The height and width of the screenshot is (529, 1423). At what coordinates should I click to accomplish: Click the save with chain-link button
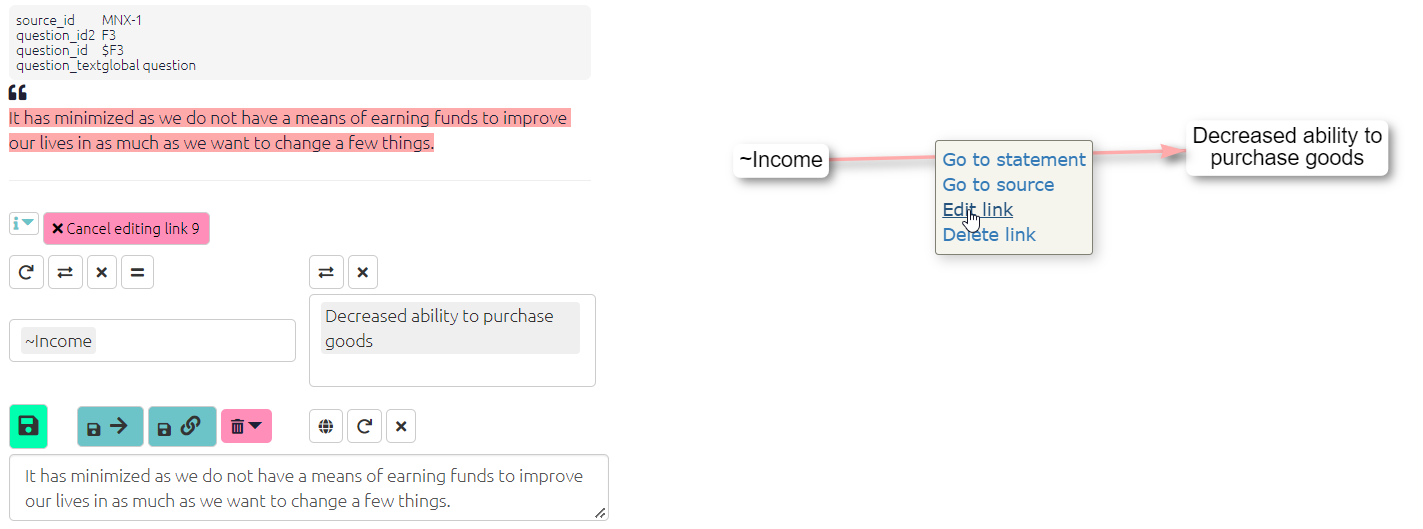(181, 427)
